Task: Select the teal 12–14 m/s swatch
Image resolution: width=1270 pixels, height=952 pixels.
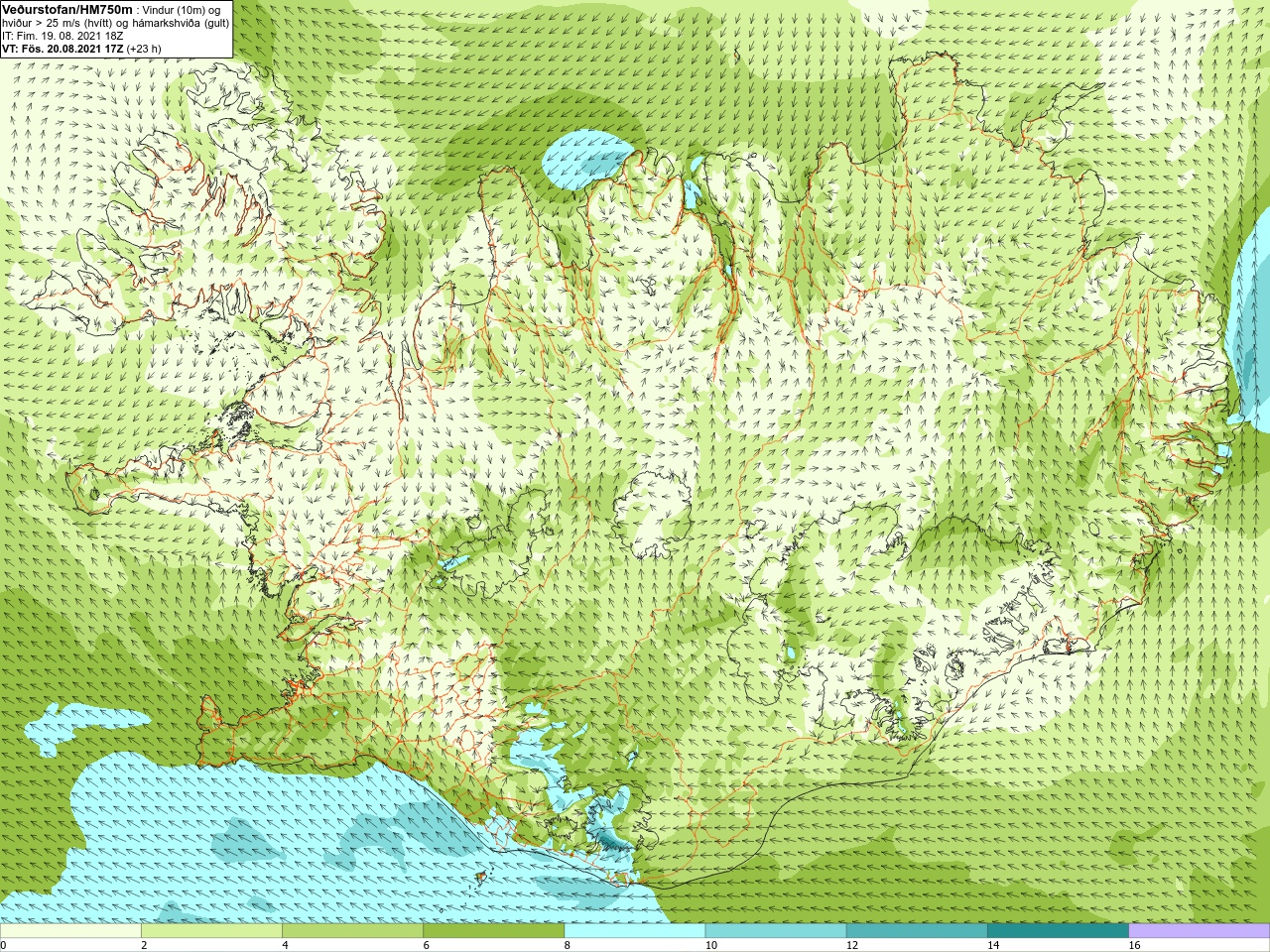Action: [x=916, y=931]
